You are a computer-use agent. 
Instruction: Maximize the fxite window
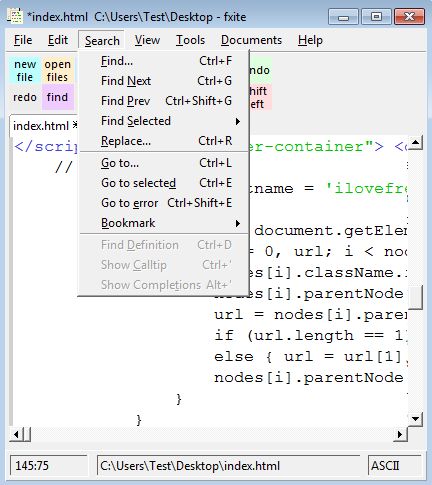pos(376,17)
